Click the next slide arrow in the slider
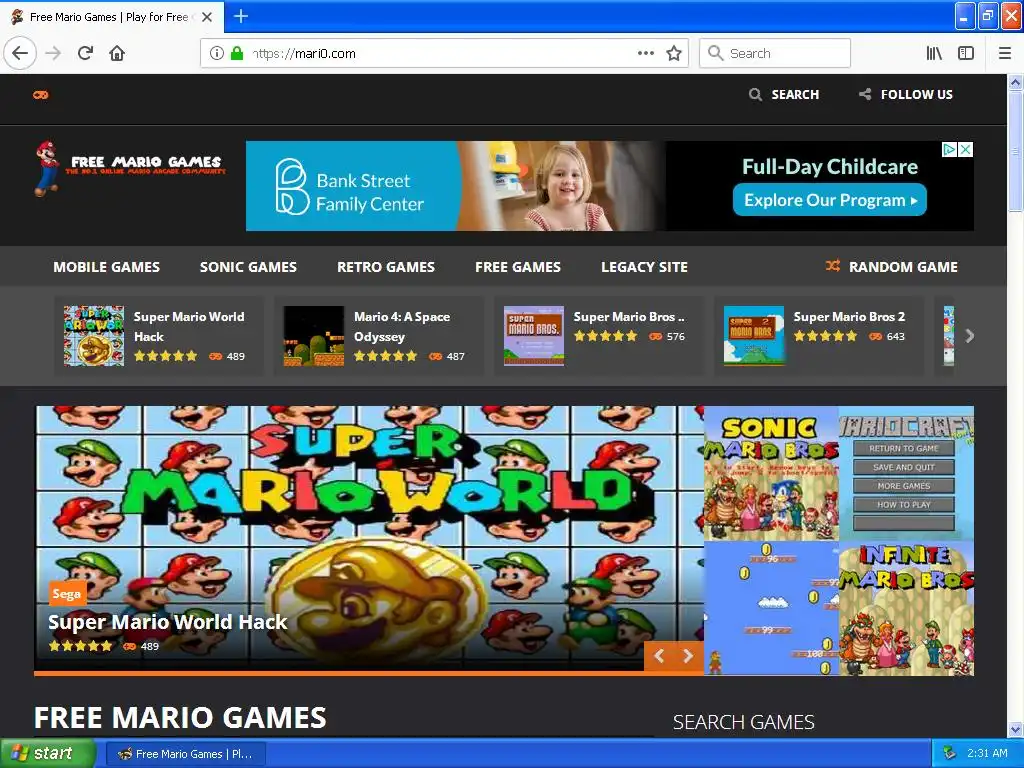The image size is (1024, 768). 688,656
